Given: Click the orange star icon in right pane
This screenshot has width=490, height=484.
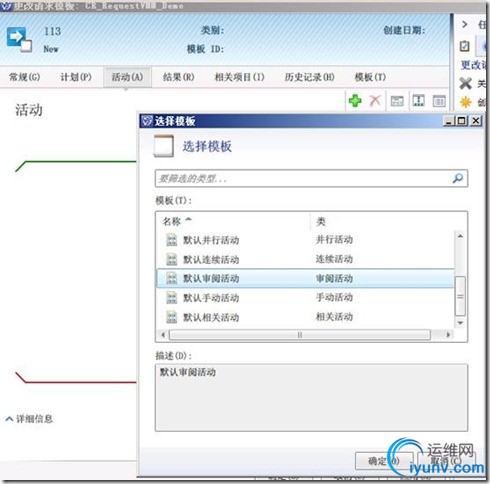Looking at the screenshot, I should point(465,102).
